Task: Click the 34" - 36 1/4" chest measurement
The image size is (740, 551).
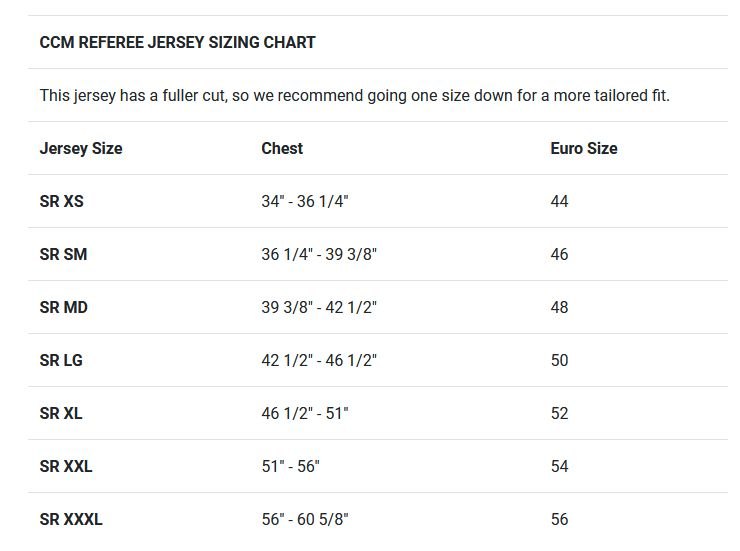Action: pyautogui.click(x=305, y=201)
